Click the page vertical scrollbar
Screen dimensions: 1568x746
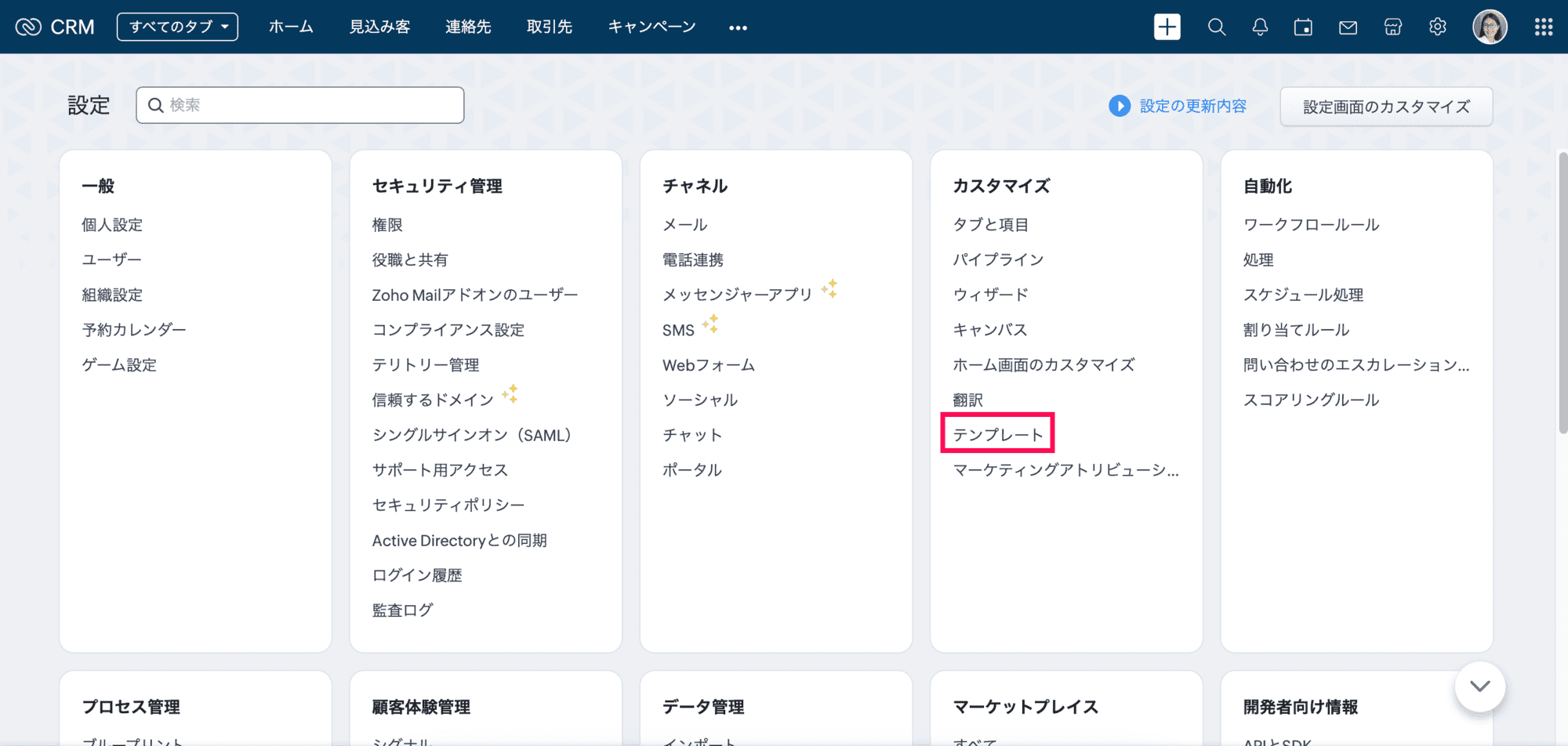click(1562, 292)
